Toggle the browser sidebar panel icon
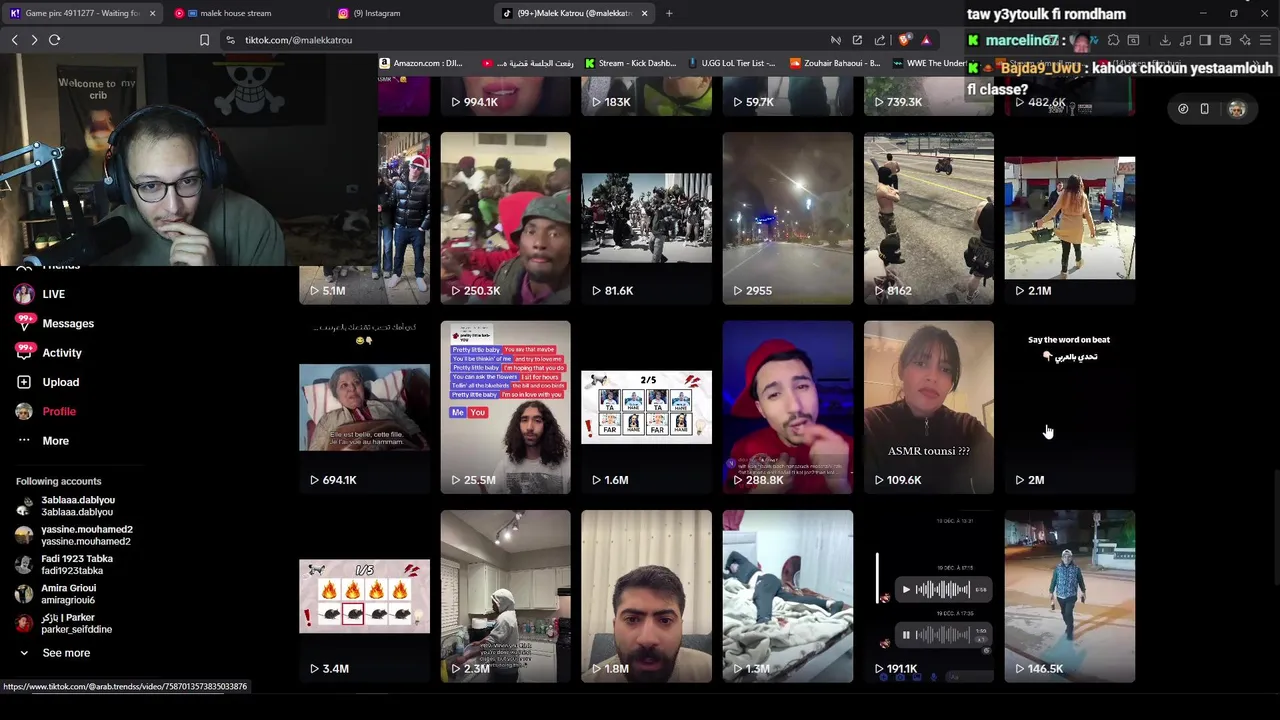 coord(1205,40)
